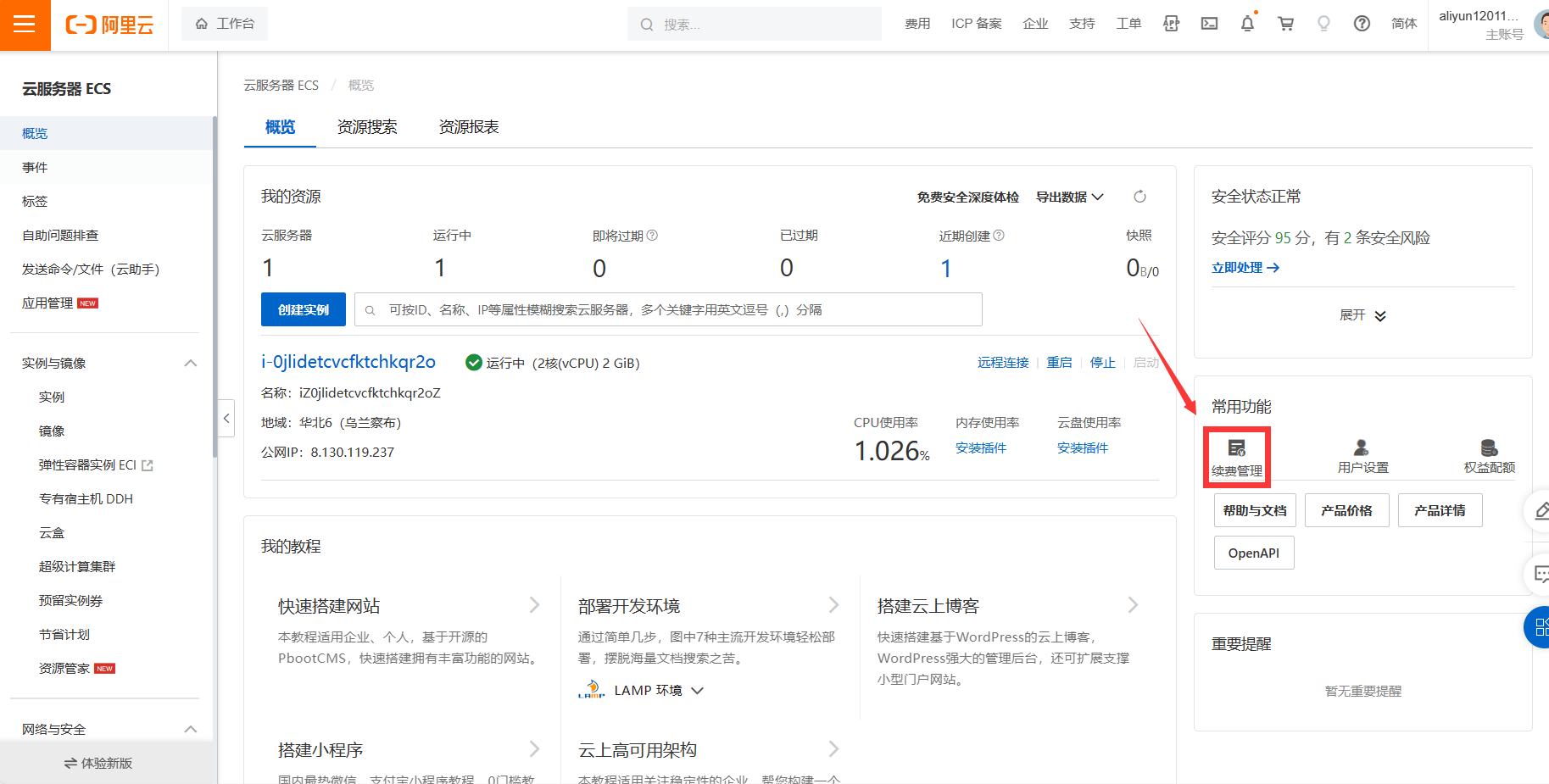The height and width of the screenshot is (784, 1549).
Task: Collapse the sidebar with the arrow handle
Action: [226, 418]
